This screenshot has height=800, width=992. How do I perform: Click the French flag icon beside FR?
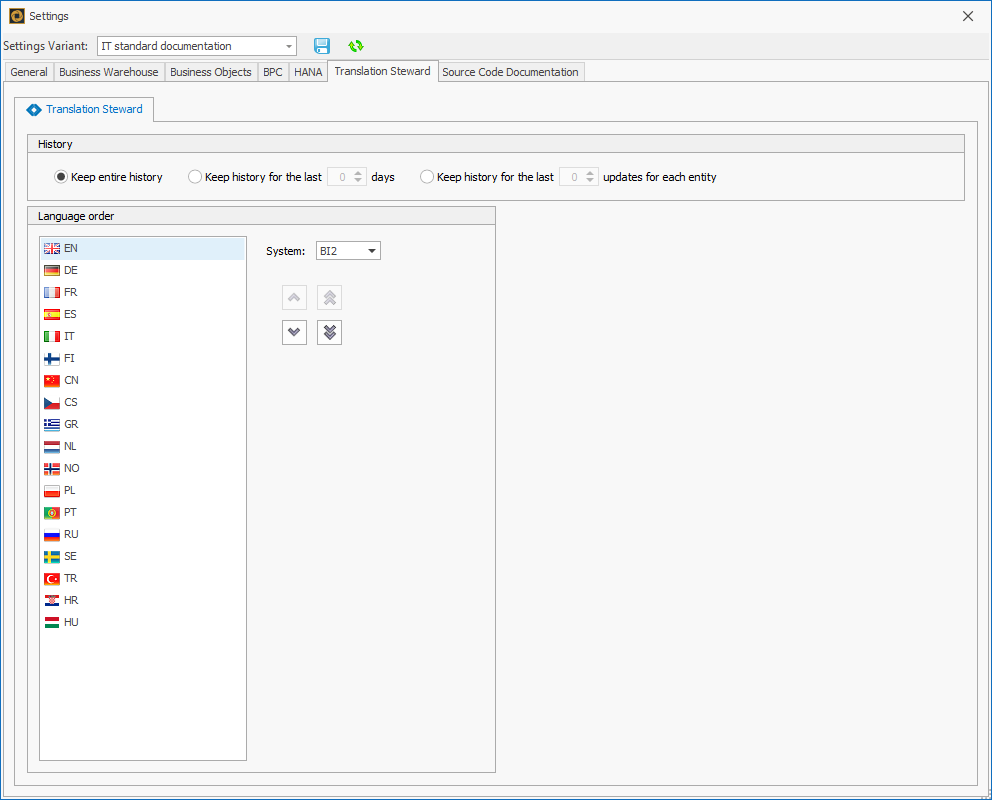51,292
